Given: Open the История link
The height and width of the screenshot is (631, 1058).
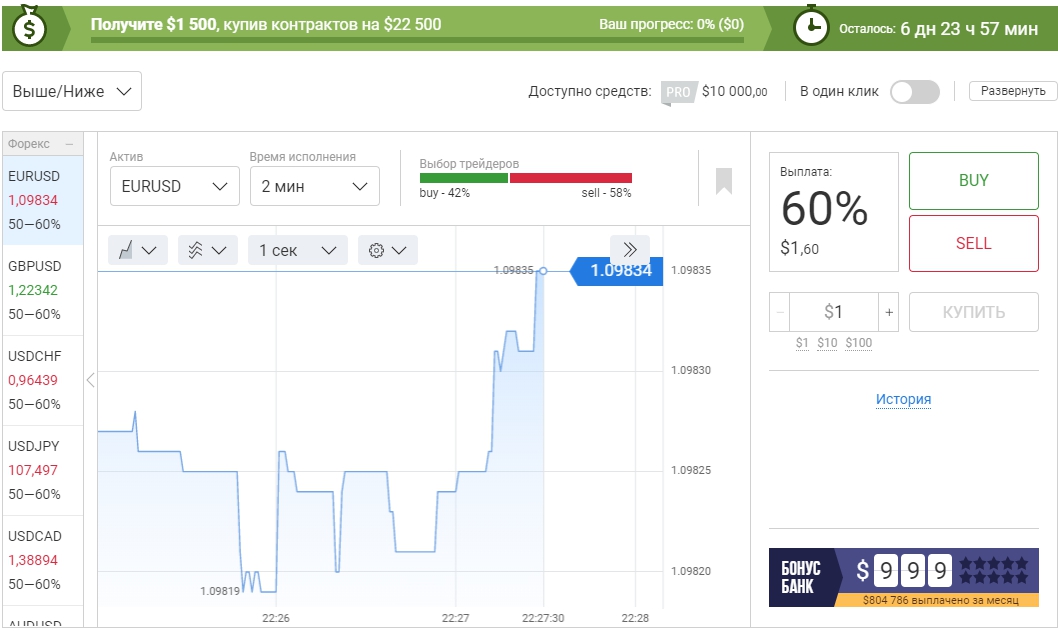Looking at the screenshot, I should [x=903, y=399].
